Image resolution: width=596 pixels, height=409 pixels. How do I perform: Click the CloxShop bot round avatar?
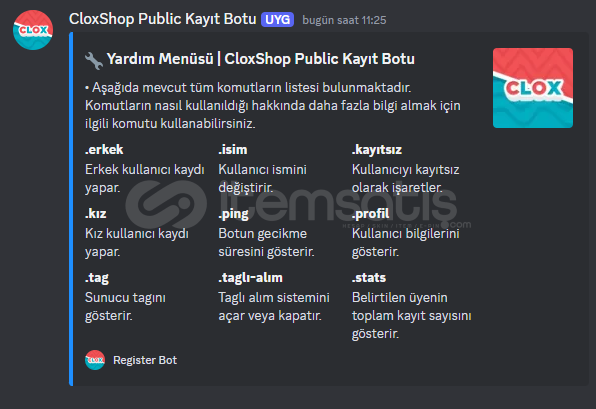tap(33, 30)
